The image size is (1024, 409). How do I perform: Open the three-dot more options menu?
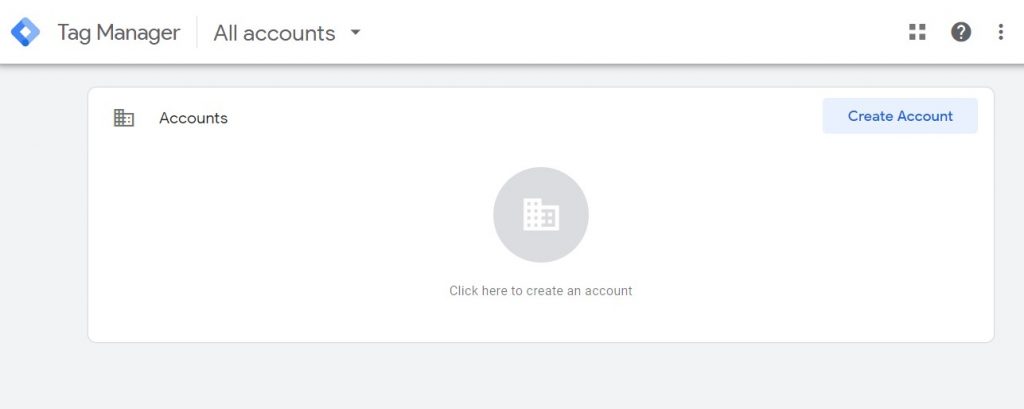point(1000,32)
